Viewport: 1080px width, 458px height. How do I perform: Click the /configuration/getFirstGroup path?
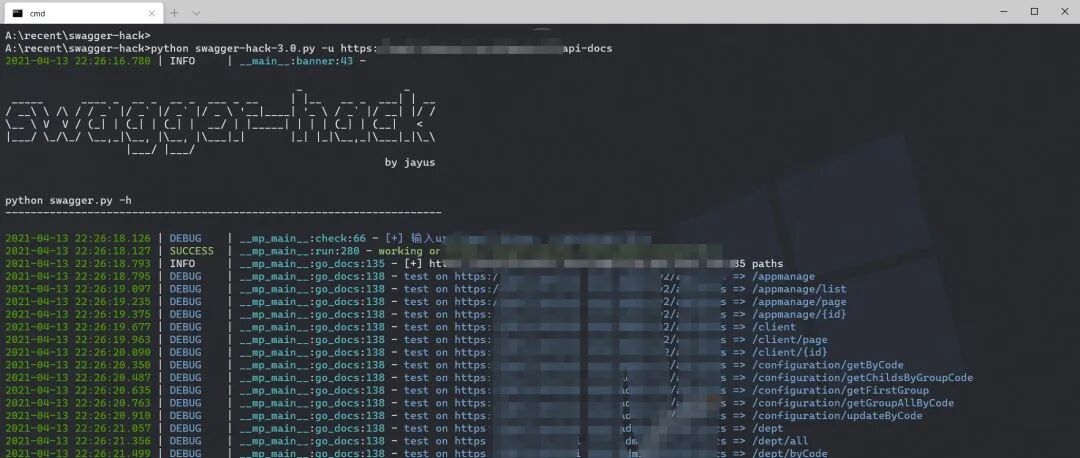point(840,391)
